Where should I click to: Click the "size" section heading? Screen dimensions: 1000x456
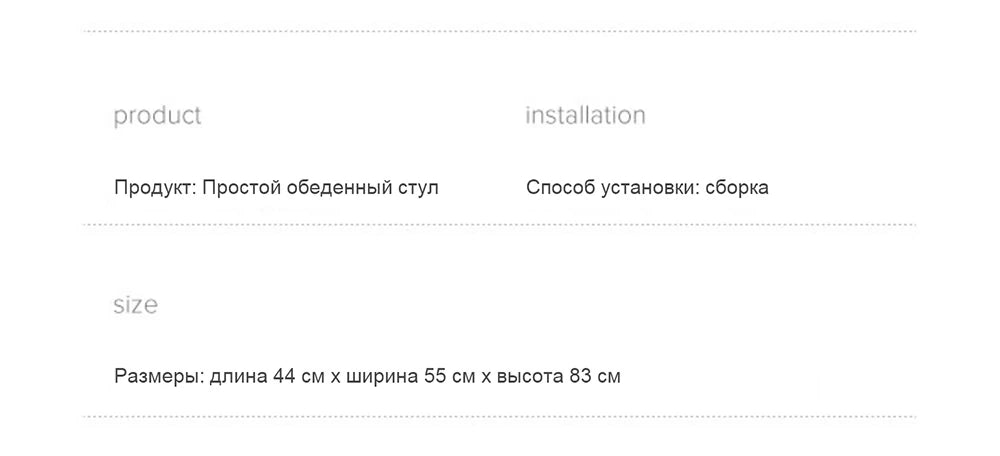pos(135,305)
